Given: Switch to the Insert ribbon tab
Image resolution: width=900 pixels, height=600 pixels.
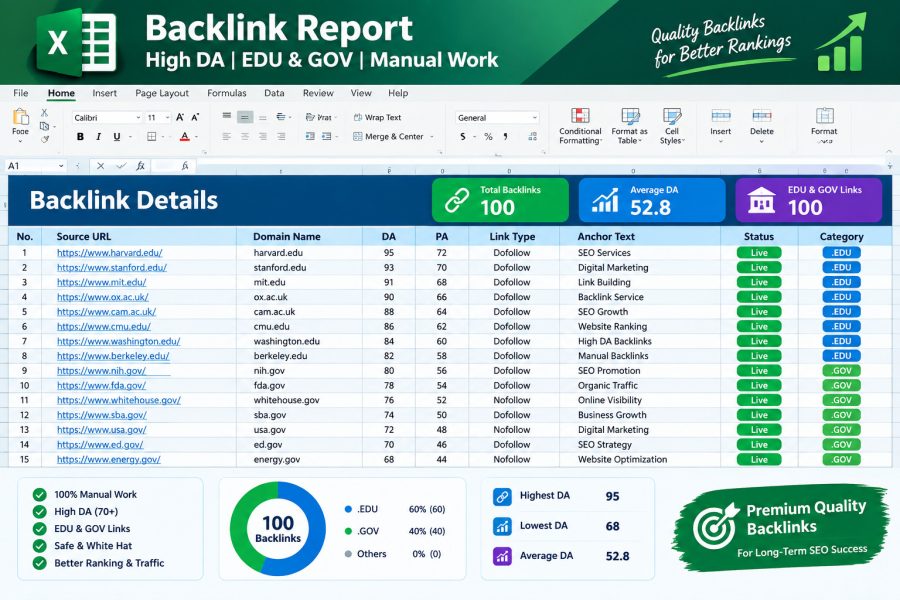Looking at the screenshot, I should 104,93.
